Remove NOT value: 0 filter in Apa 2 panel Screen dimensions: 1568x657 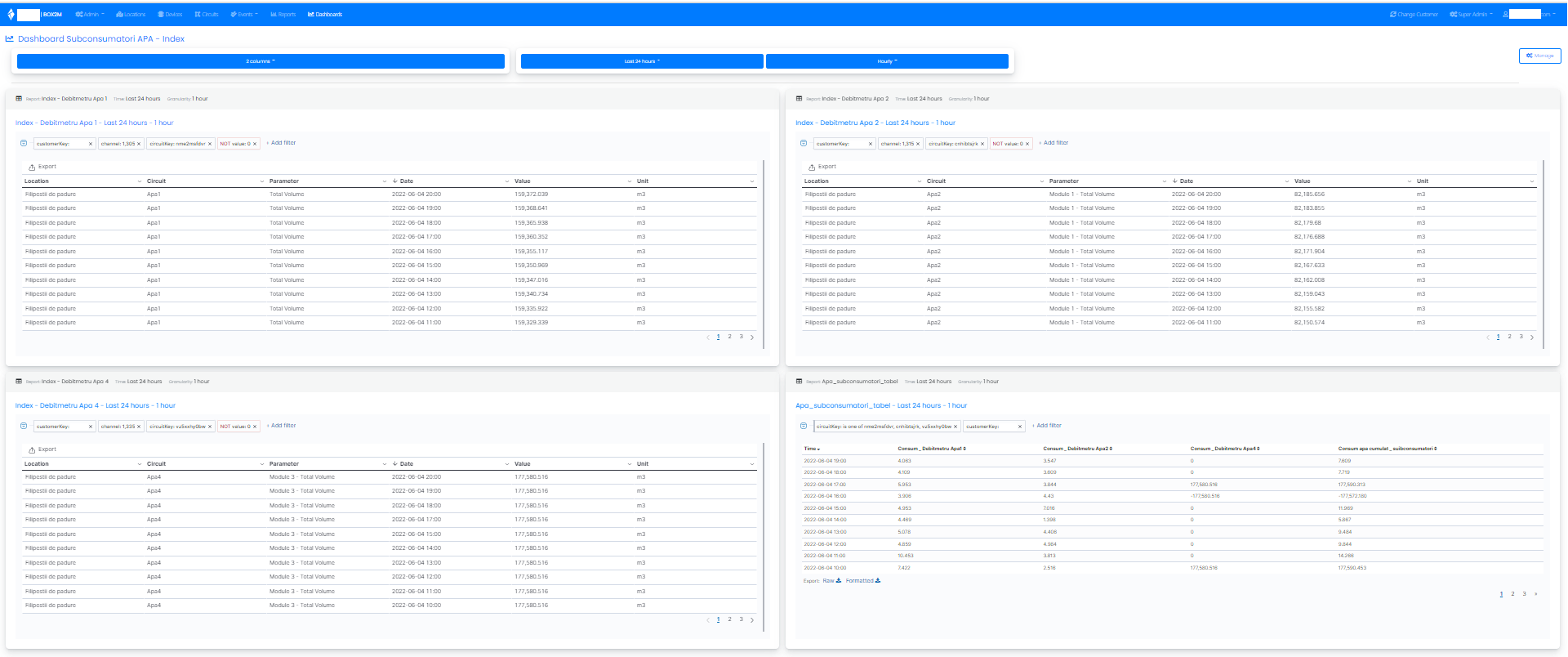click(x=1027, y=144)
